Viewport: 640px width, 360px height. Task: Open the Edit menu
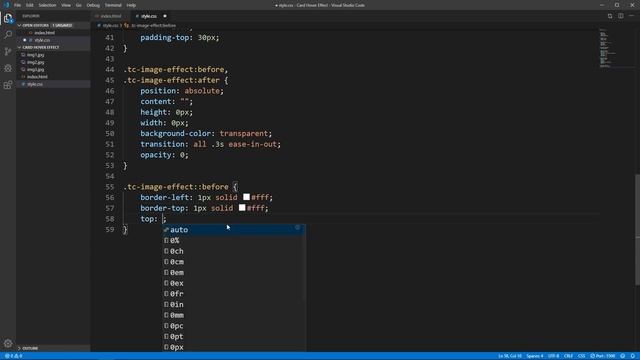pos(30,5)
